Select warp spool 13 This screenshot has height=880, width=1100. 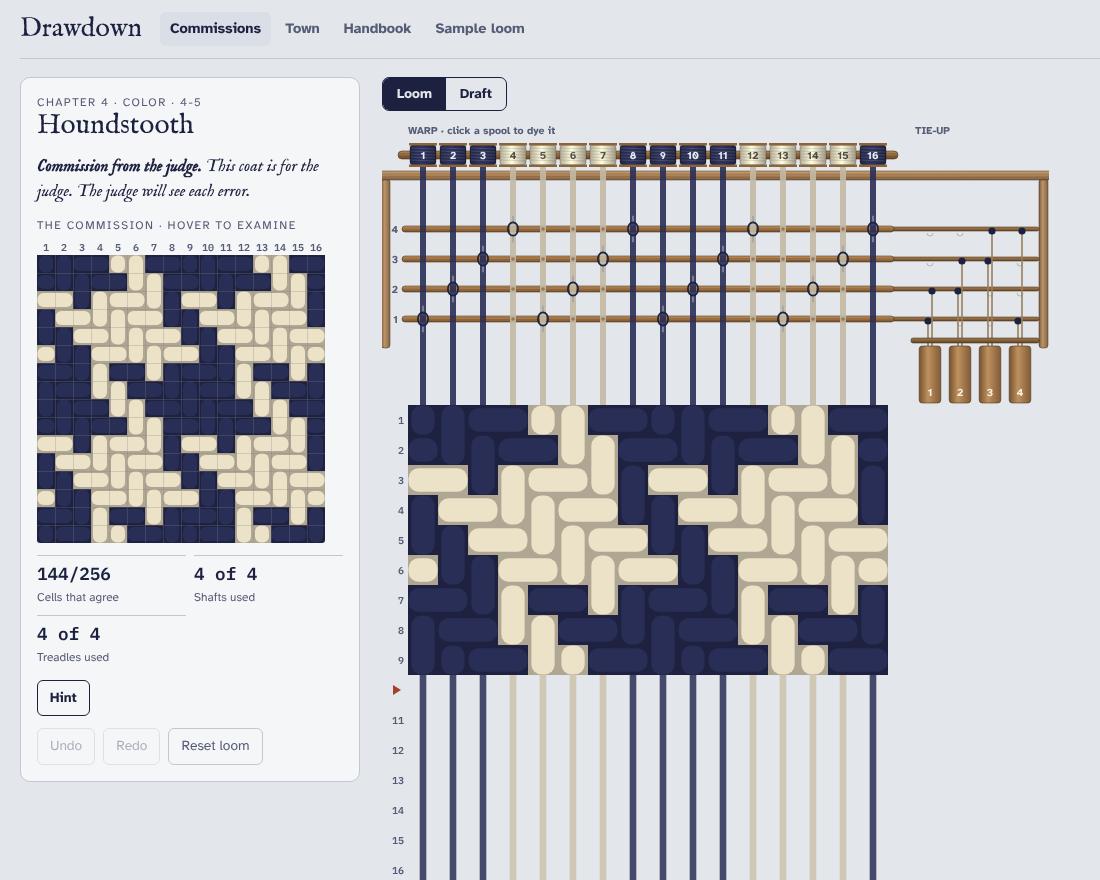tap(783, 155)
